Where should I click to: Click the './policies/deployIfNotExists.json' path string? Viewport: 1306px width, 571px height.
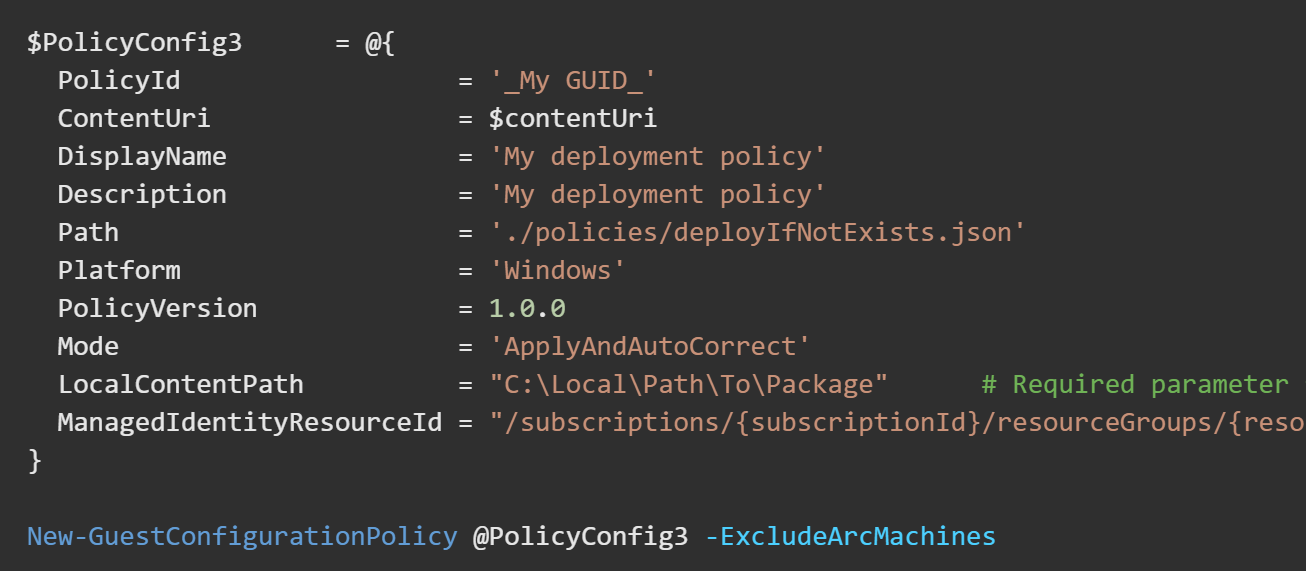(x=757, y=233)
